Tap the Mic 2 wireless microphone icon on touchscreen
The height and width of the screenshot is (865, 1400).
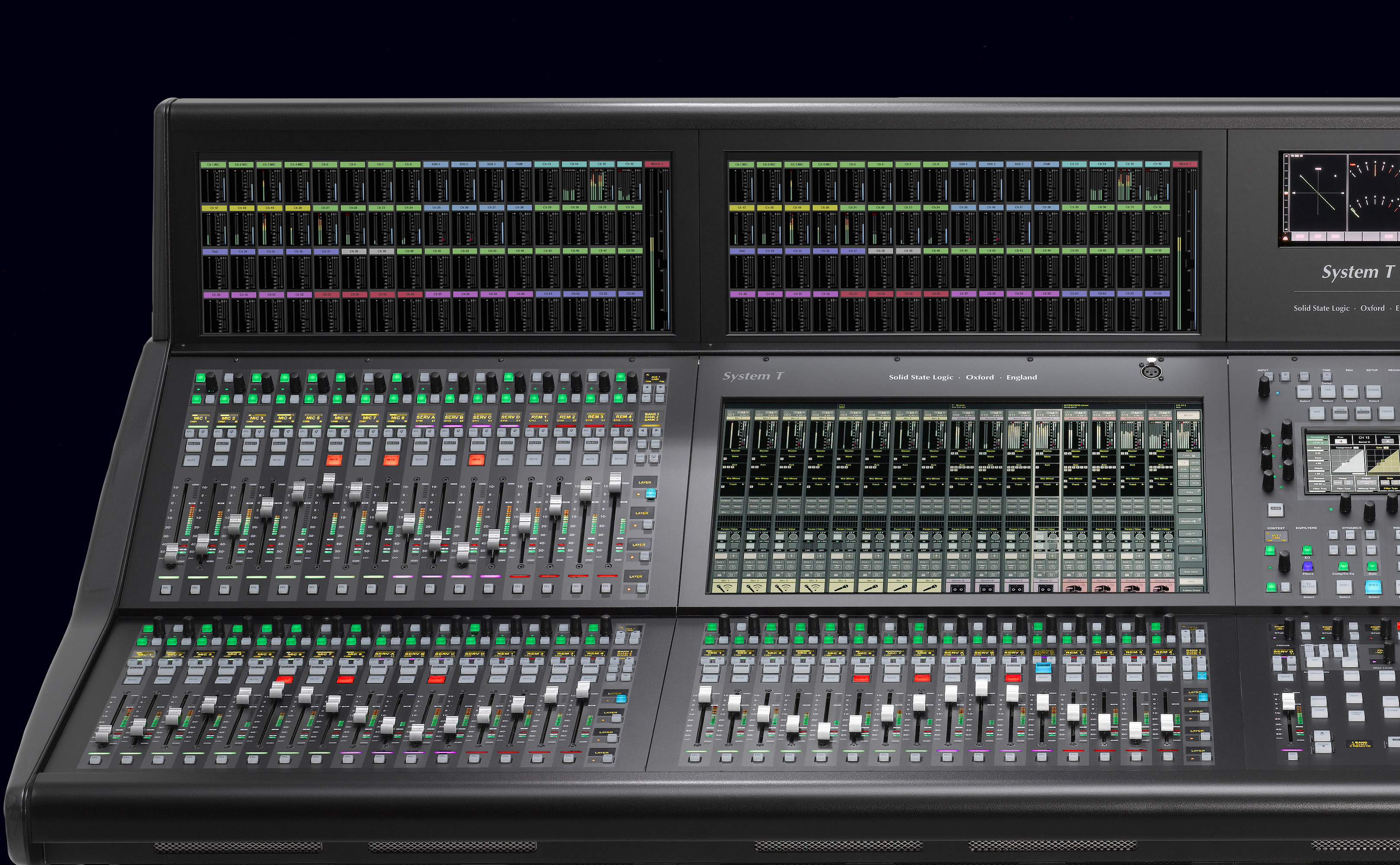(x=754, y=587)
